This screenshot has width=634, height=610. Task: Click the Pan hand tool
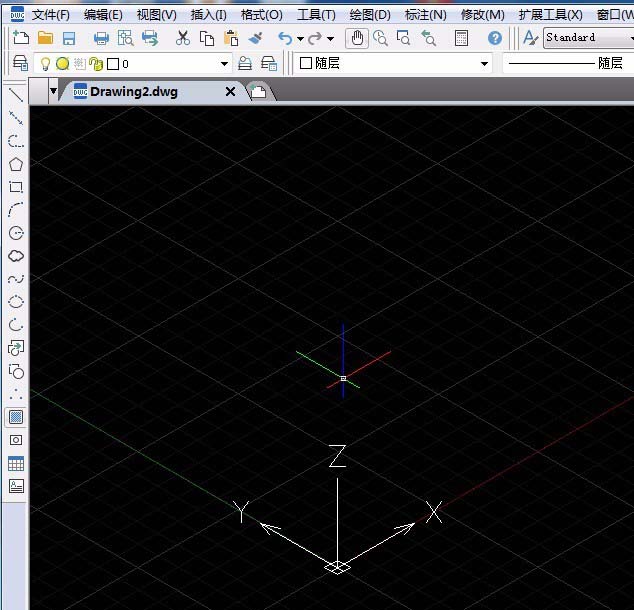(358, 38)
